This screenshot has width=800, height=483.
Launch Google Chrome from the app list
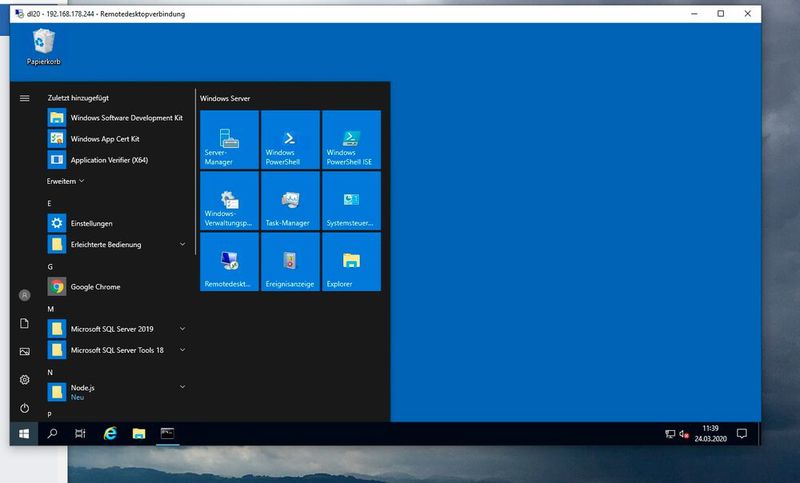pyautogui.click(x=117, y=287)
